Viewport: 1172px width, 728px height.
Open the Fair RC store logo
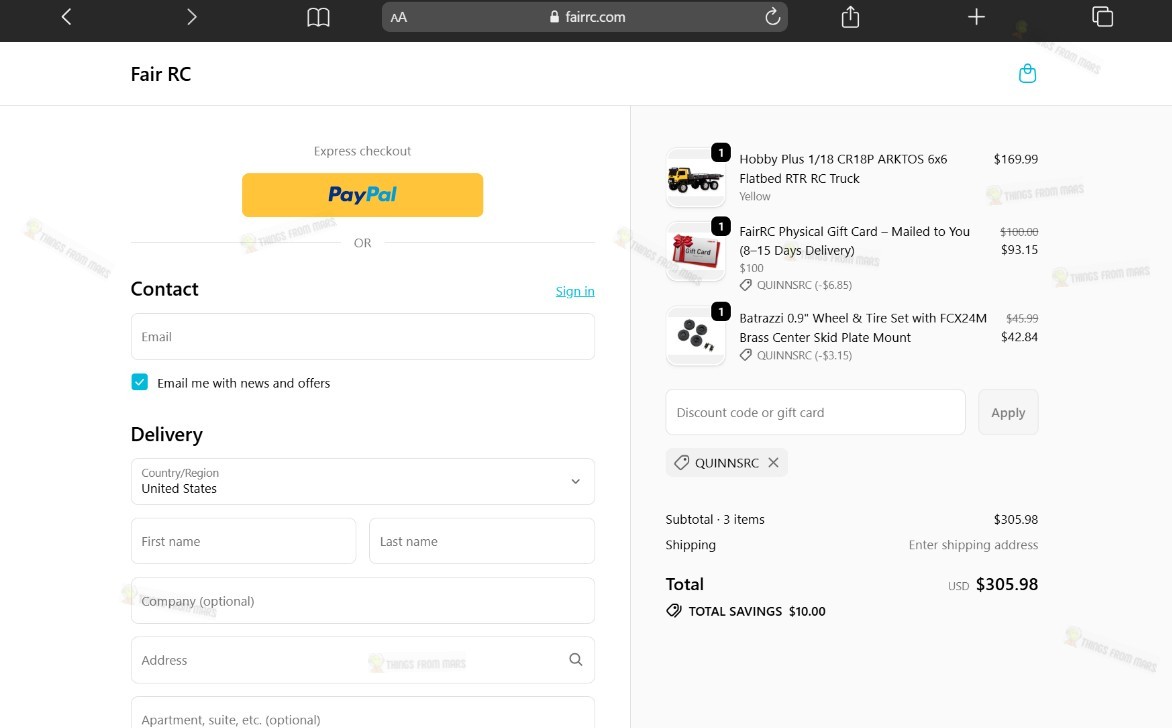click(x=161, y=74)
